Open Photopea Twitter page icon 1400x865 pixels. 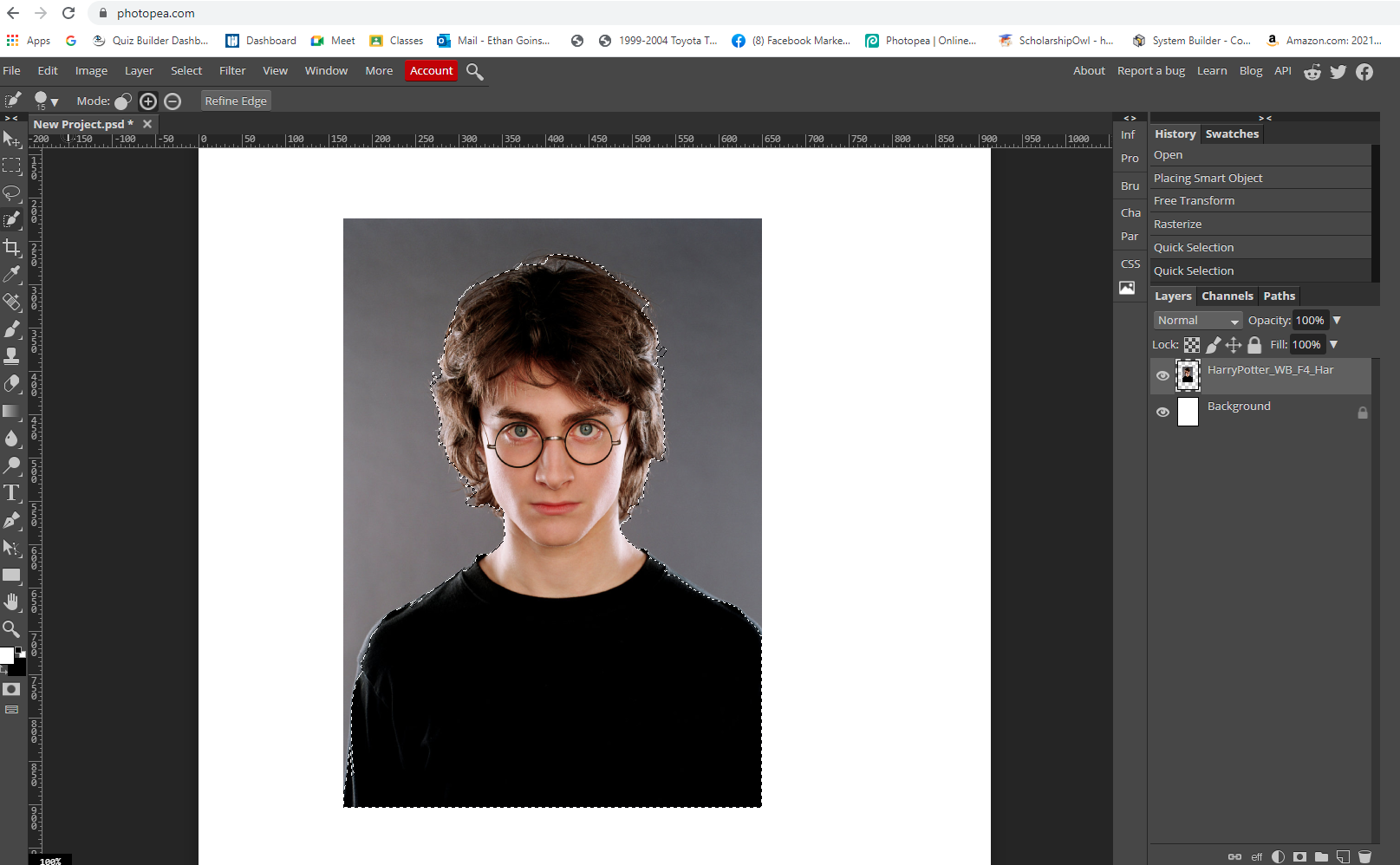tap(1338, 72)
